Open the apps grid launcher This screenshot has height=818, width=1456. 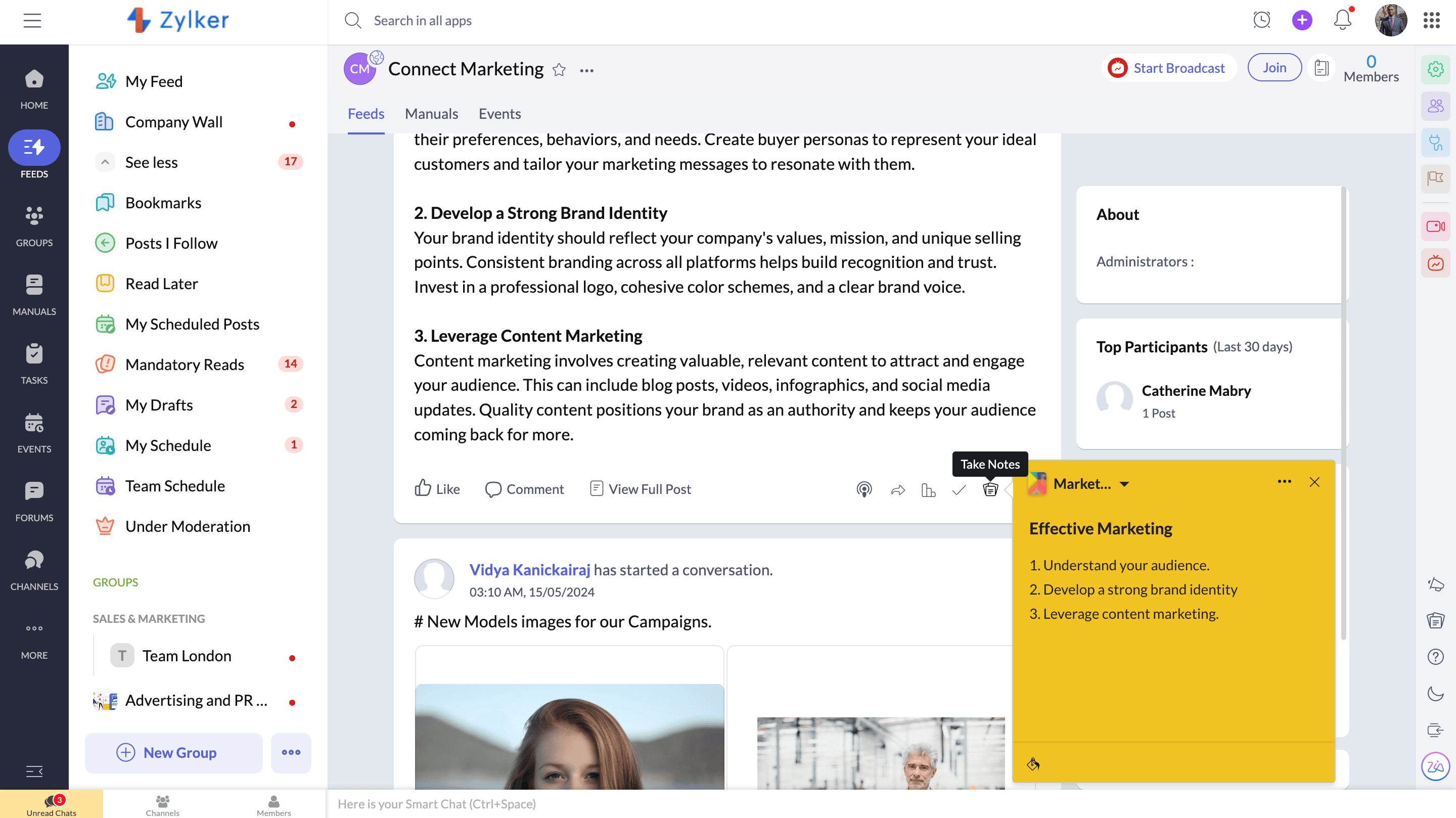(x=1431, y=20)
